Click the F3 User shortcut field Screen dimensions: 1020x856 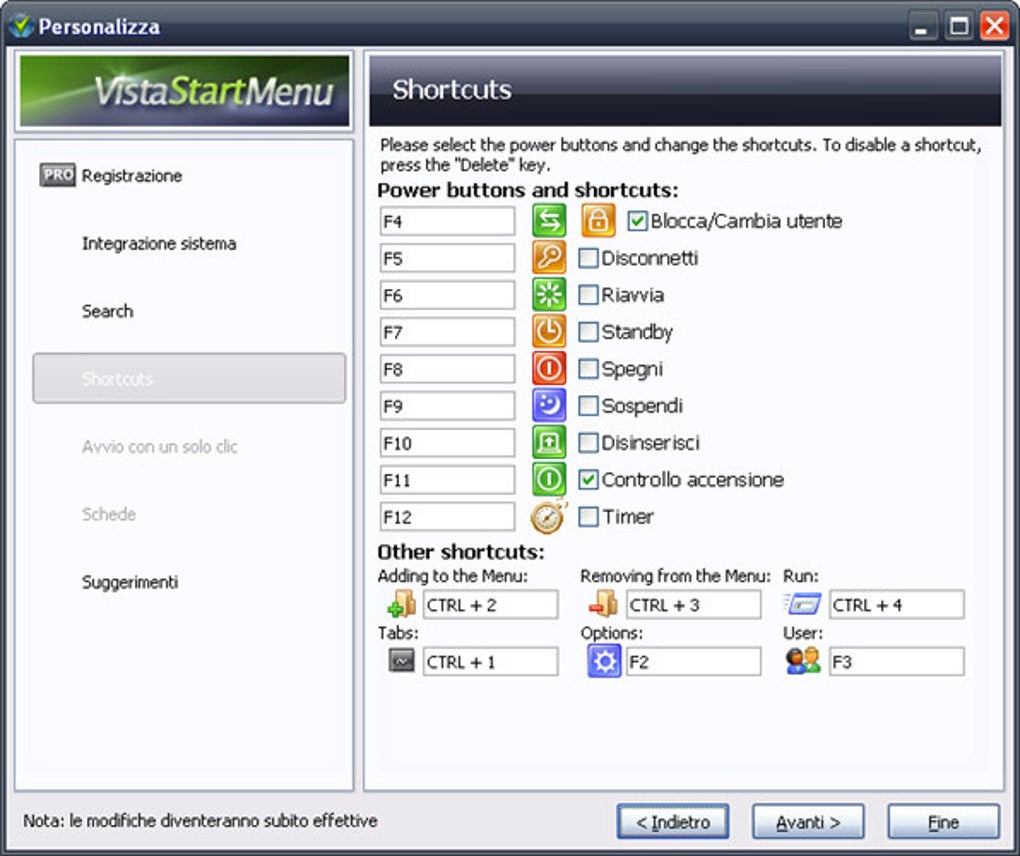896,662
